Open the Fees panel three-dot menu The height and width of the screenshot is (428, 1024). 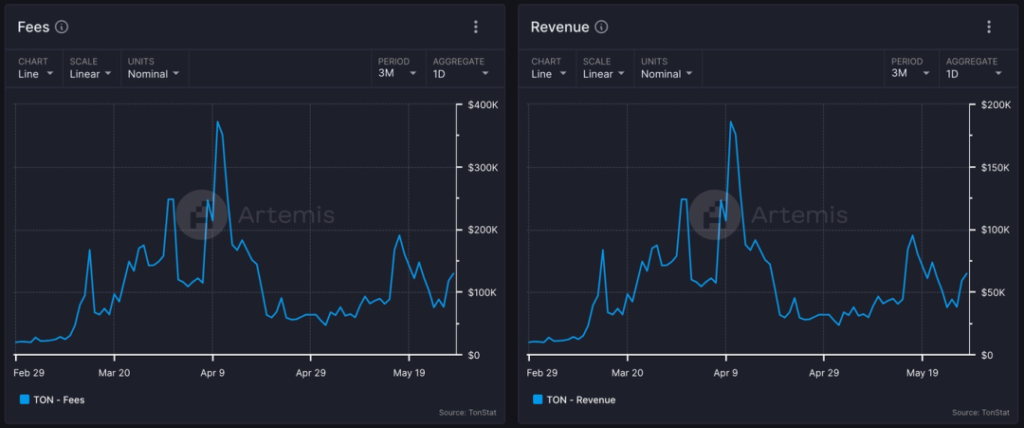click(476, 27)
